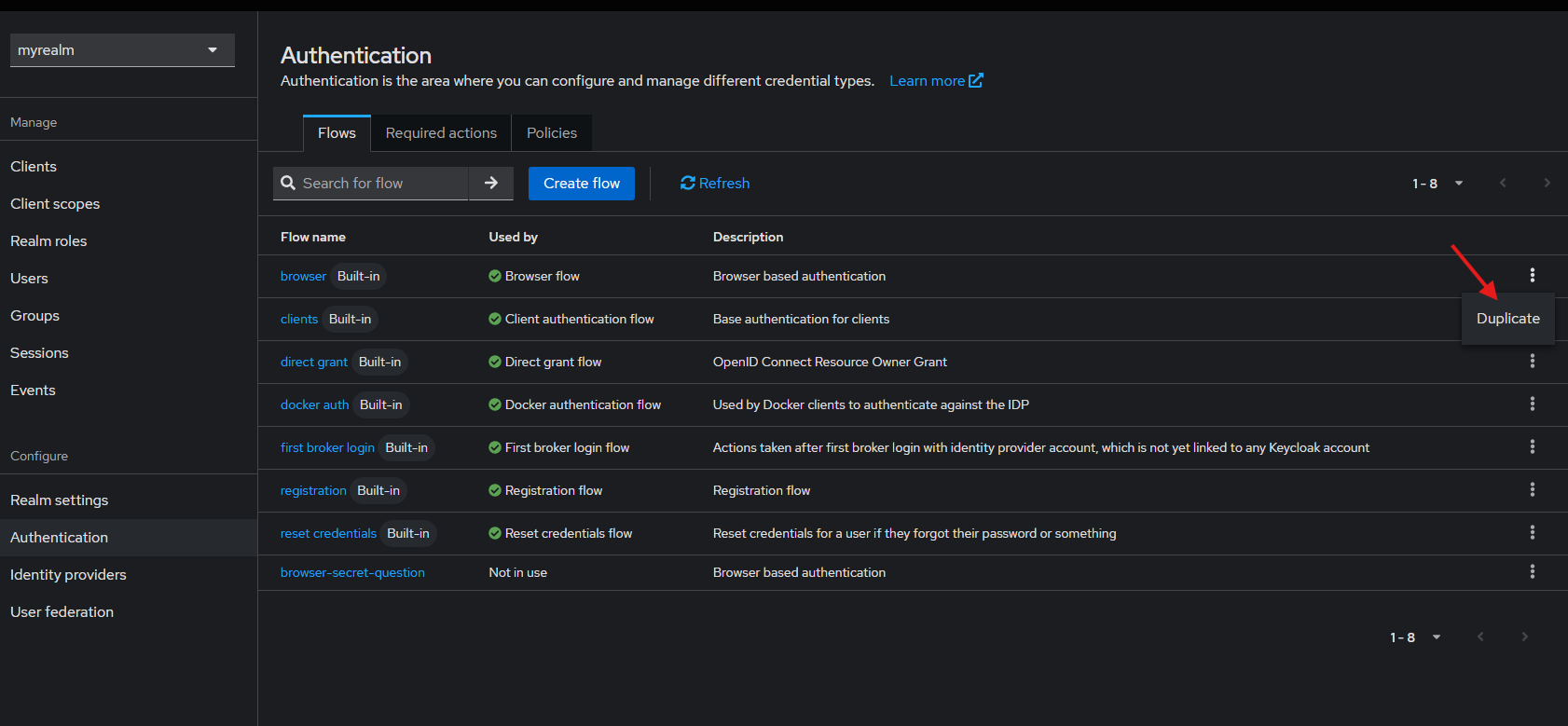Open kebab menu for browser-secret-question row

point(1532,571)
